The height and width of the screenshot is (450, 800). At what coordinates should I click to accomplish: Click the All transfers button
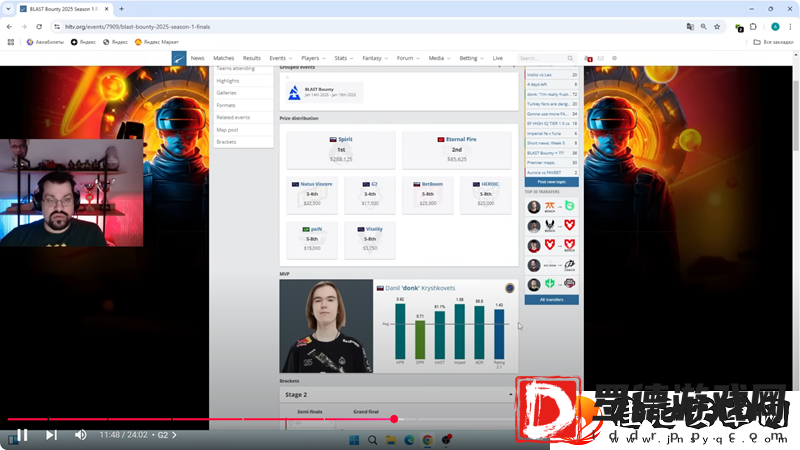tap(552, 299)
